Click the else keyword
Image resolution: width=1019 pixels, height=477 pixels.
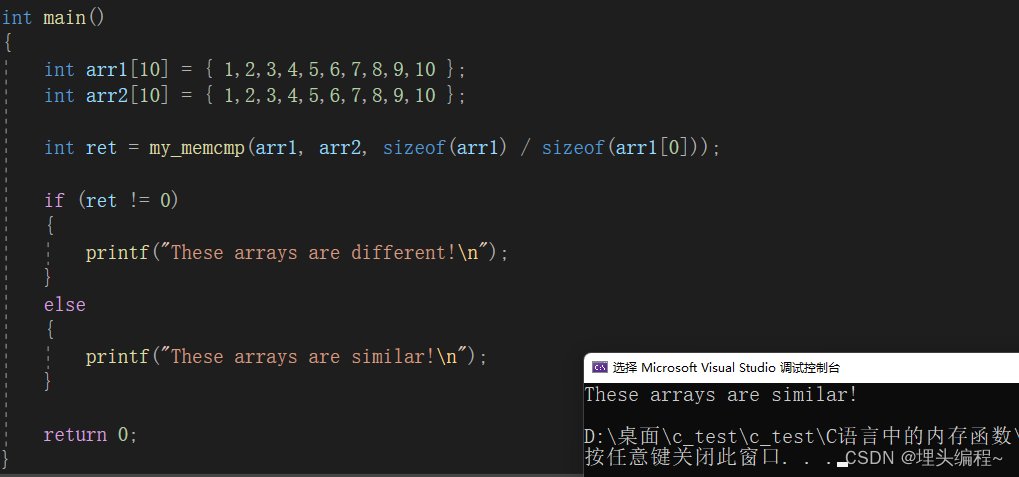(x=65, y=304)
